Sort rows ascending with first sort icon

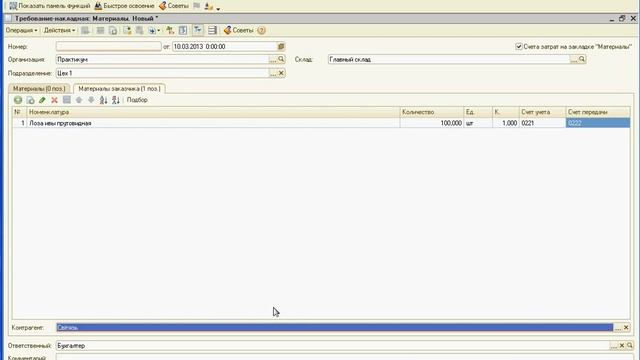coord(103,100)
